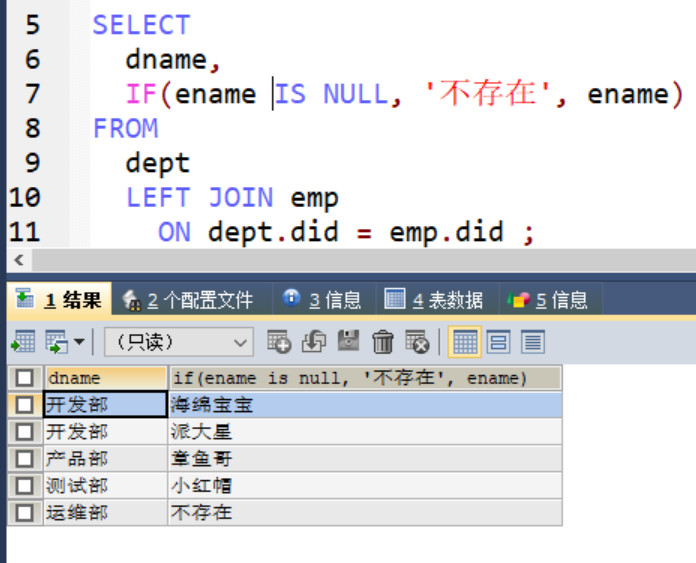The width and height of the screenshot is (696, 563).
Task: Open the (只读) read-only mode combo box
Action: click(x=179, y=342)
